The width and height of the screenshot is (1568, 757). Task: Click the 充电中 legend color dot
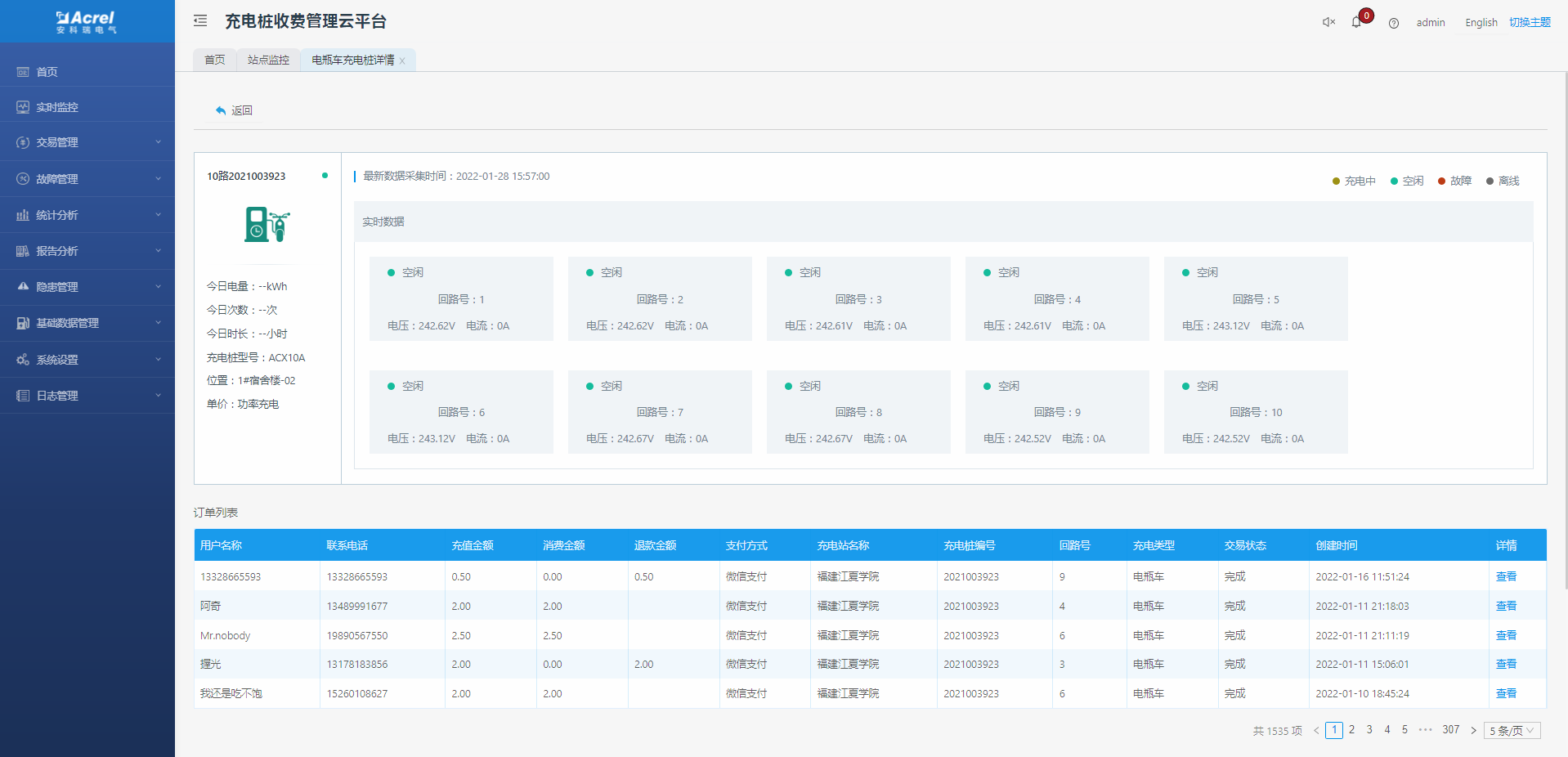click(1336, 181)
